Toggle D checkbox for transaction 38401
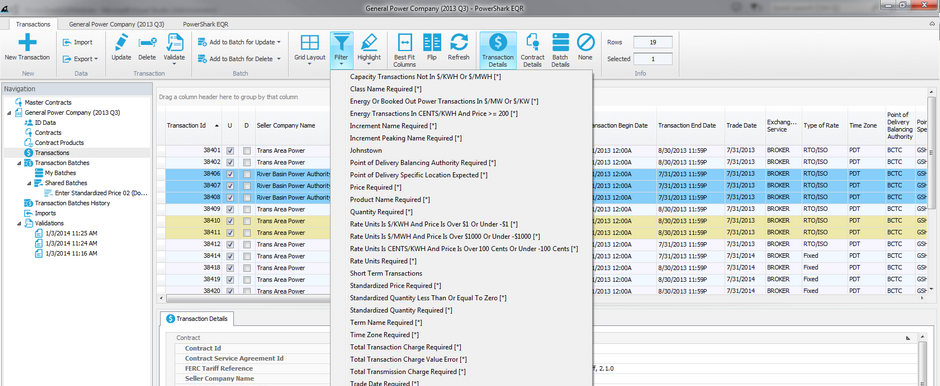Viewport: 940px width, 386px height. 247,150
